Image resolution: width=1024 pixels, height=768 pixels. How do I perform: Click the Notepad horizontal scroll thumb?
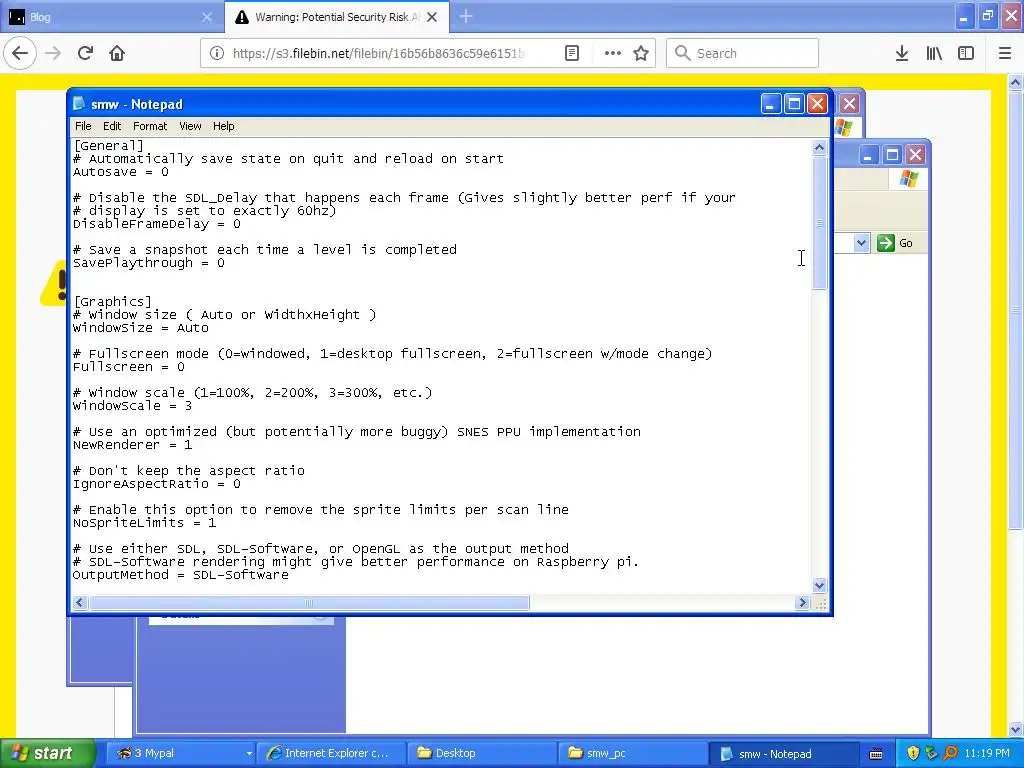tap(309, 603)
